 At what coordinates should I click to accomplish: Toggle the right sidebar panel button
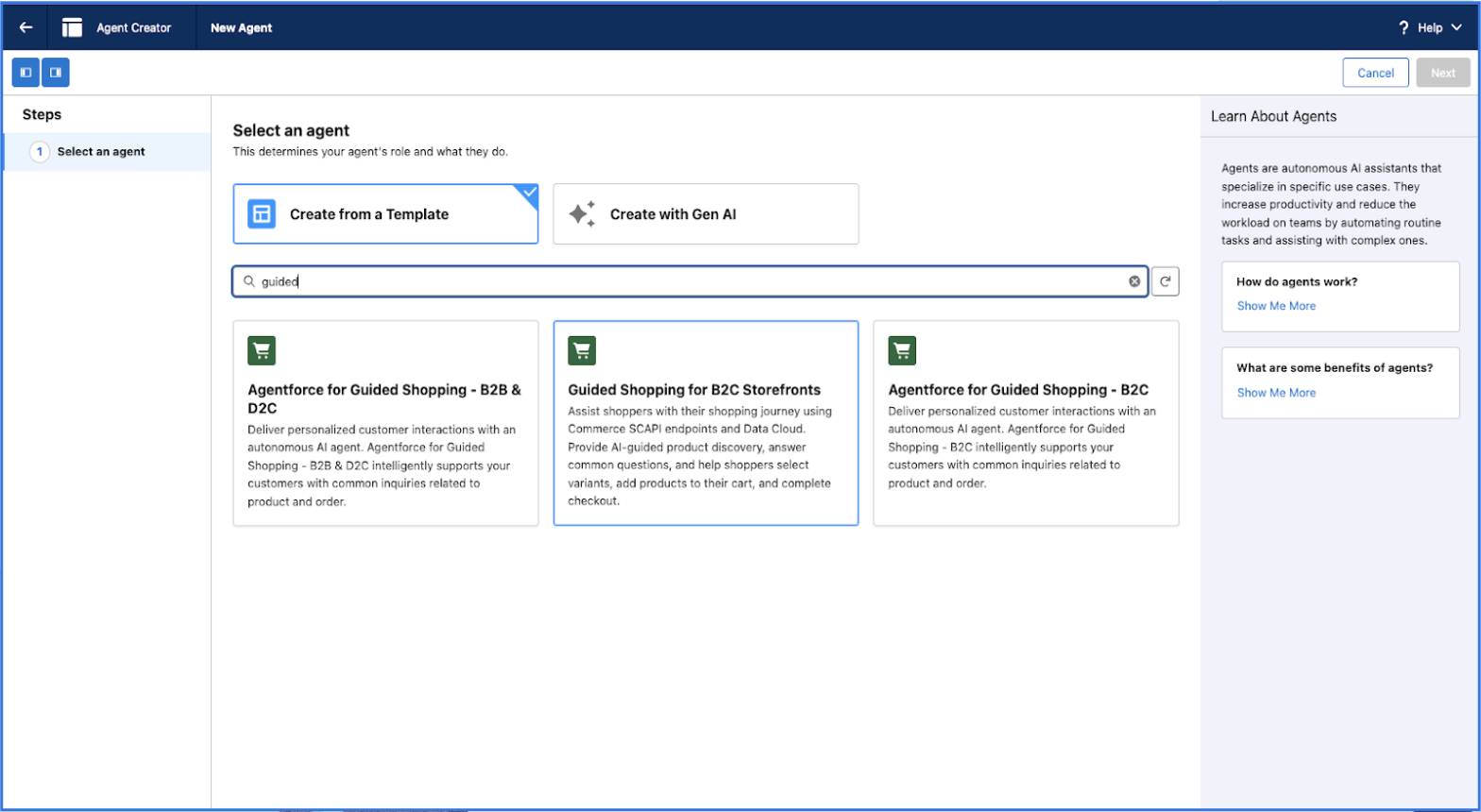56,73
